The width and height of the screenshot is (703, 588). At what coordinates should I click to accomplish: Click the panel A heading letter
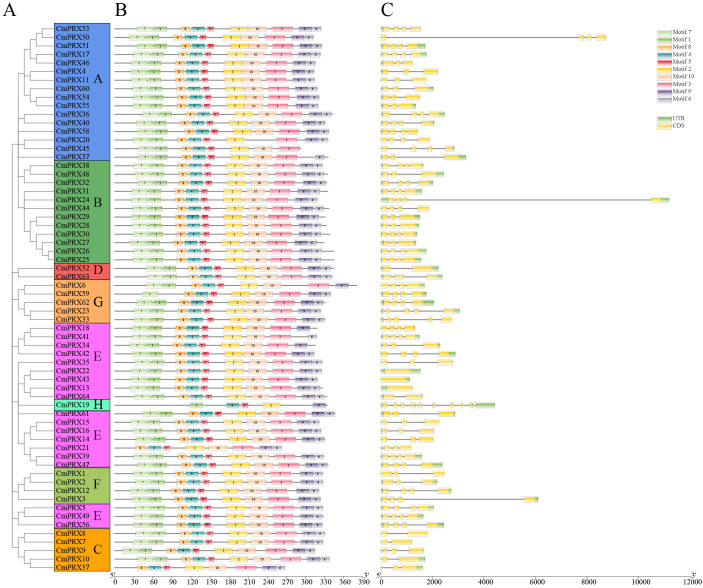(9, 10)
